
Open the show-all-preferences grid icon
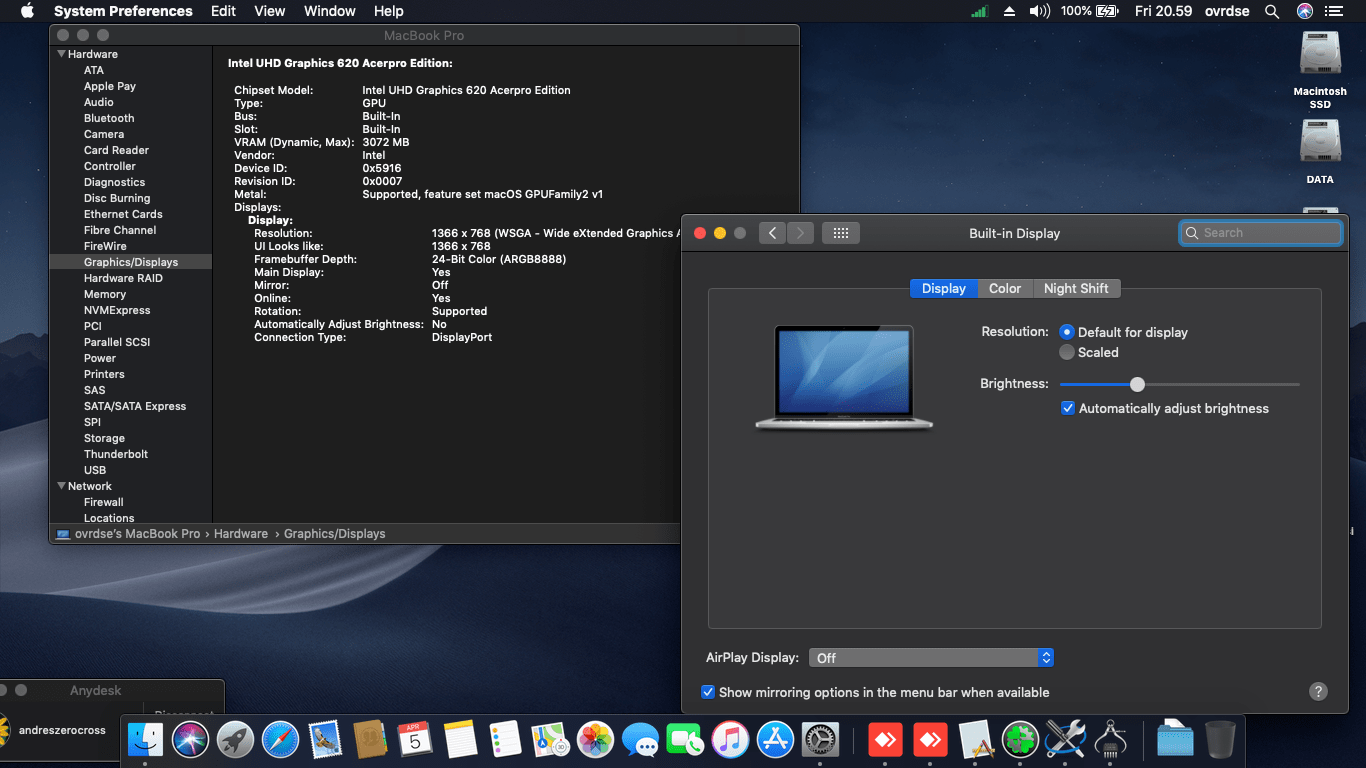841,232
